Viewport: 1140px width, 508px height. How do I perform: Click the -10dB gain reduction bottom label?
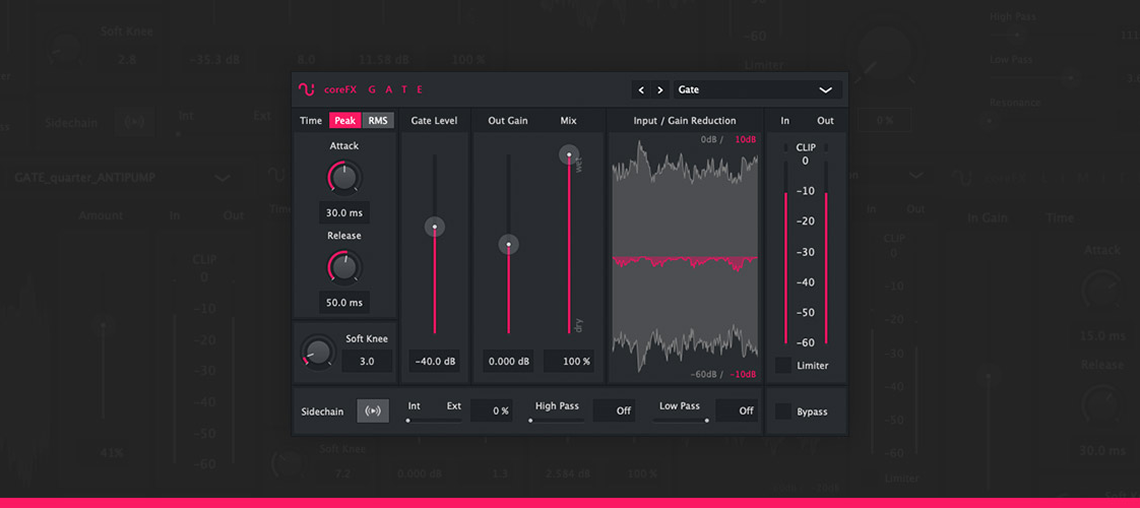click(x=743, y=374)
